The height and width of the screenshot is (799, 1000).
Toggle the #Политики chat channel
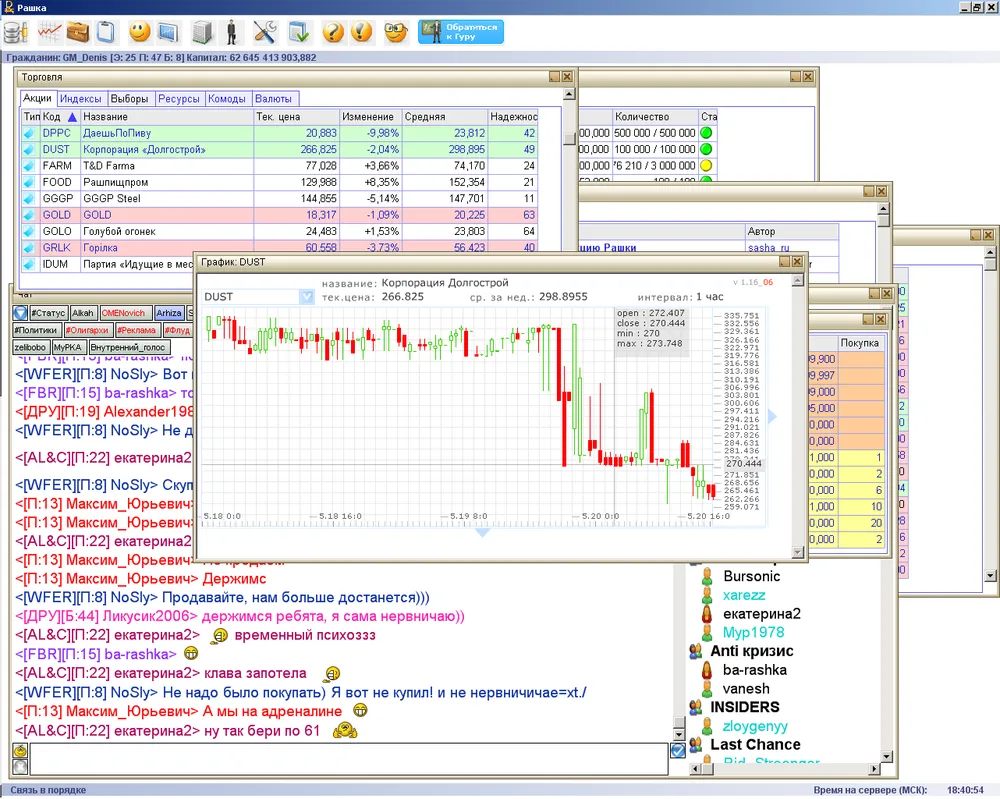(x=37, y=330)
